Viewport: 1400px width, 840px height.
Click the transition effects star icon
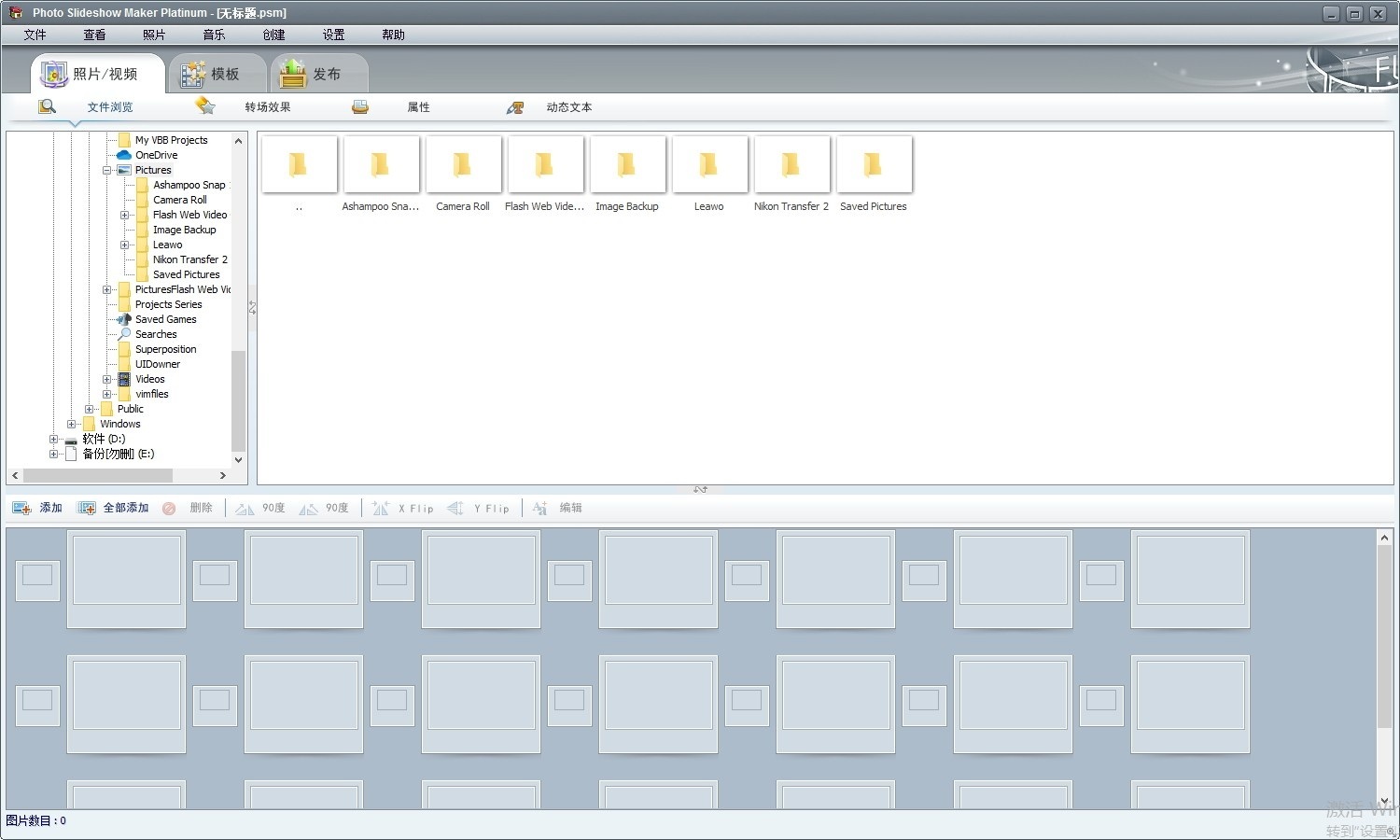205,106
